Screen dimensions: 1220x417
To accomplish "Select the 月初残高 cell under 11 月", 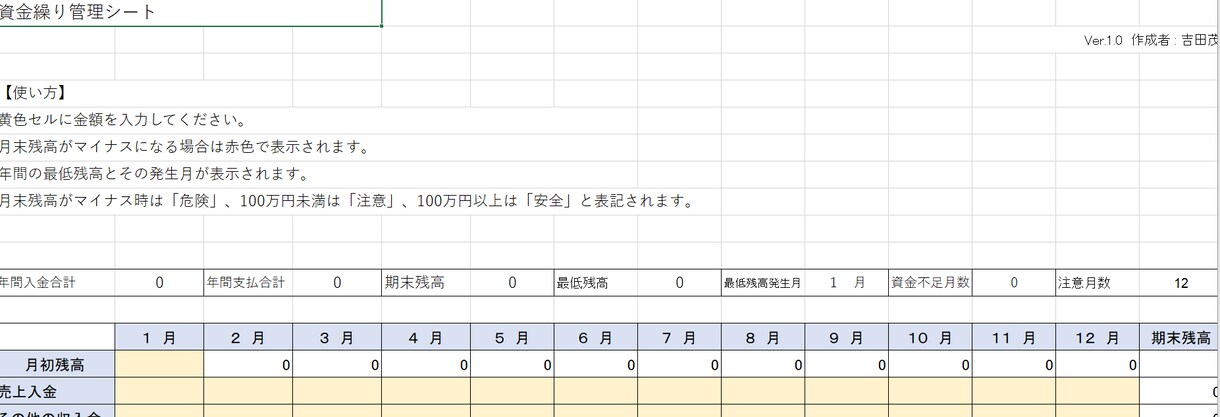I will [x=1013, y=364].
